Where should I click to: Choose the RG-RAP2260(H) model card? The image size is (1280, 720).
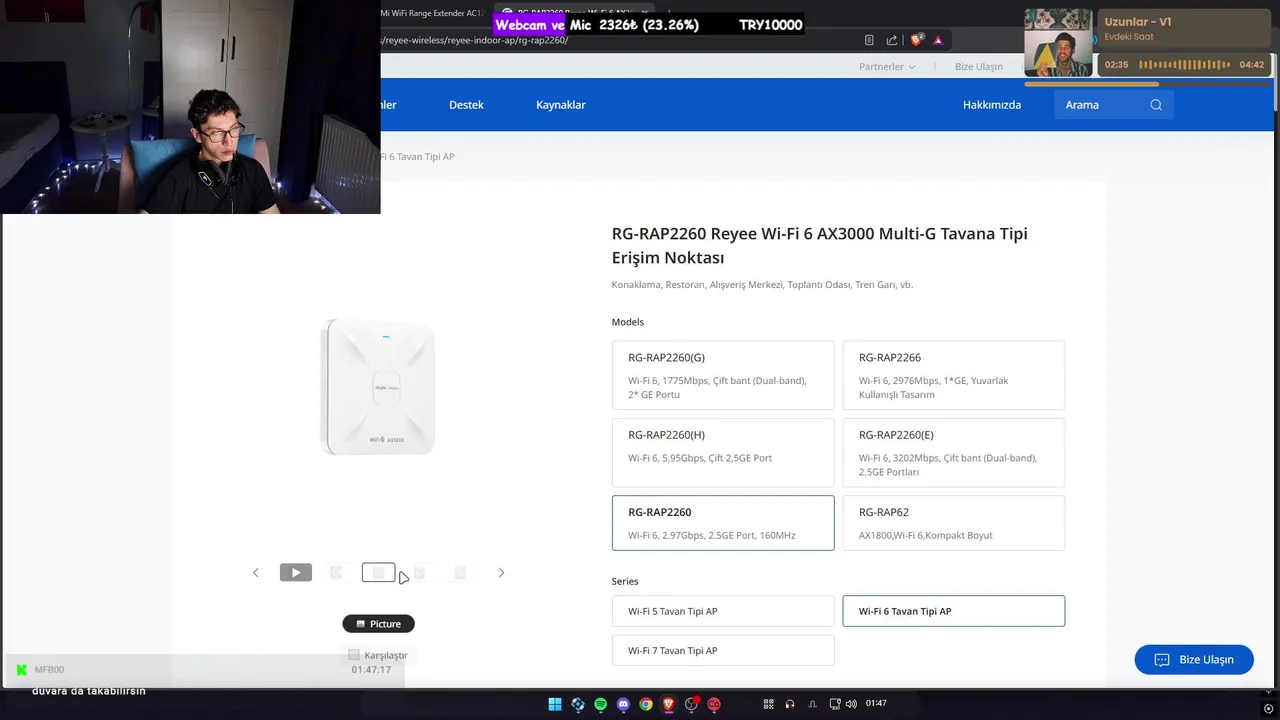coord(723,452)
